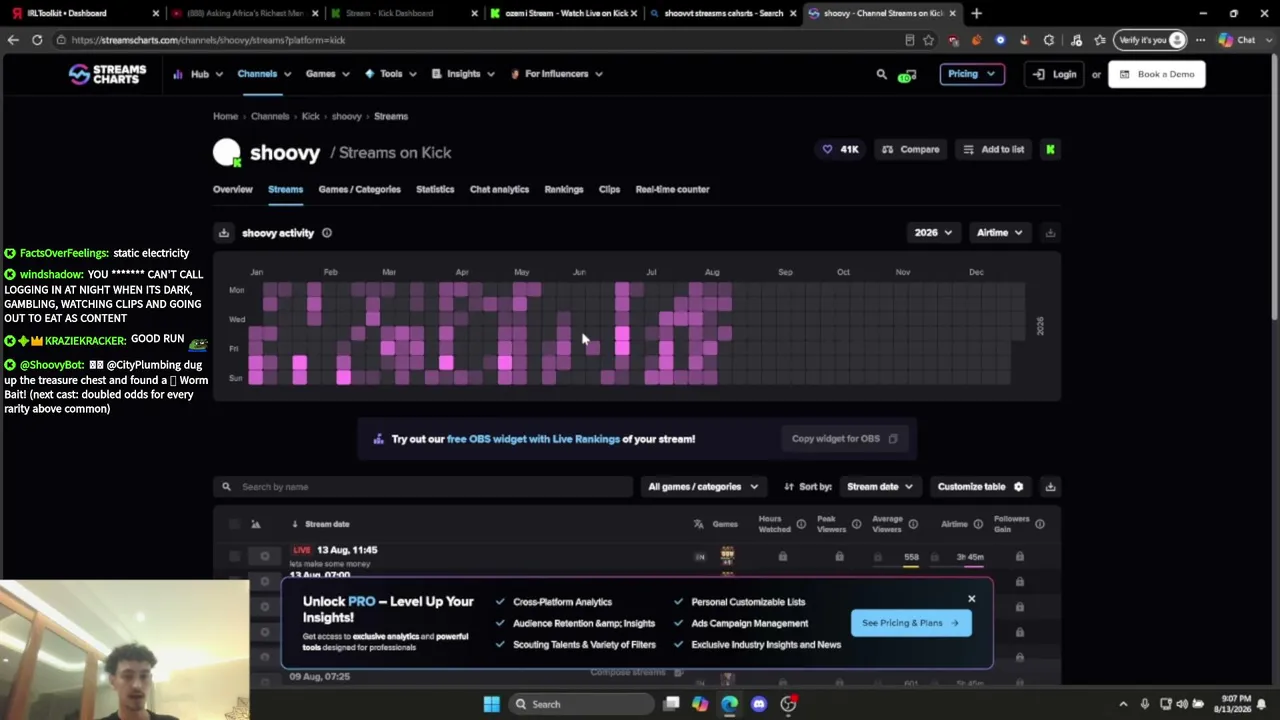Open the Stream date sort dropdown
This screenshot has height=720, width=1280.
[880, 487]
